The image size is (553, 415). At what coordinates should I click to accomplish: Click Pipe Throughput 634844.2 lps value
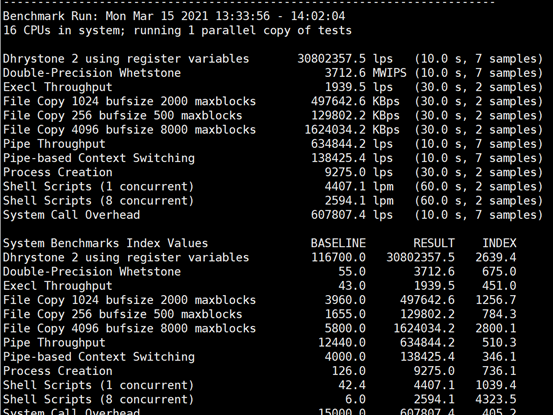point(352,144)
